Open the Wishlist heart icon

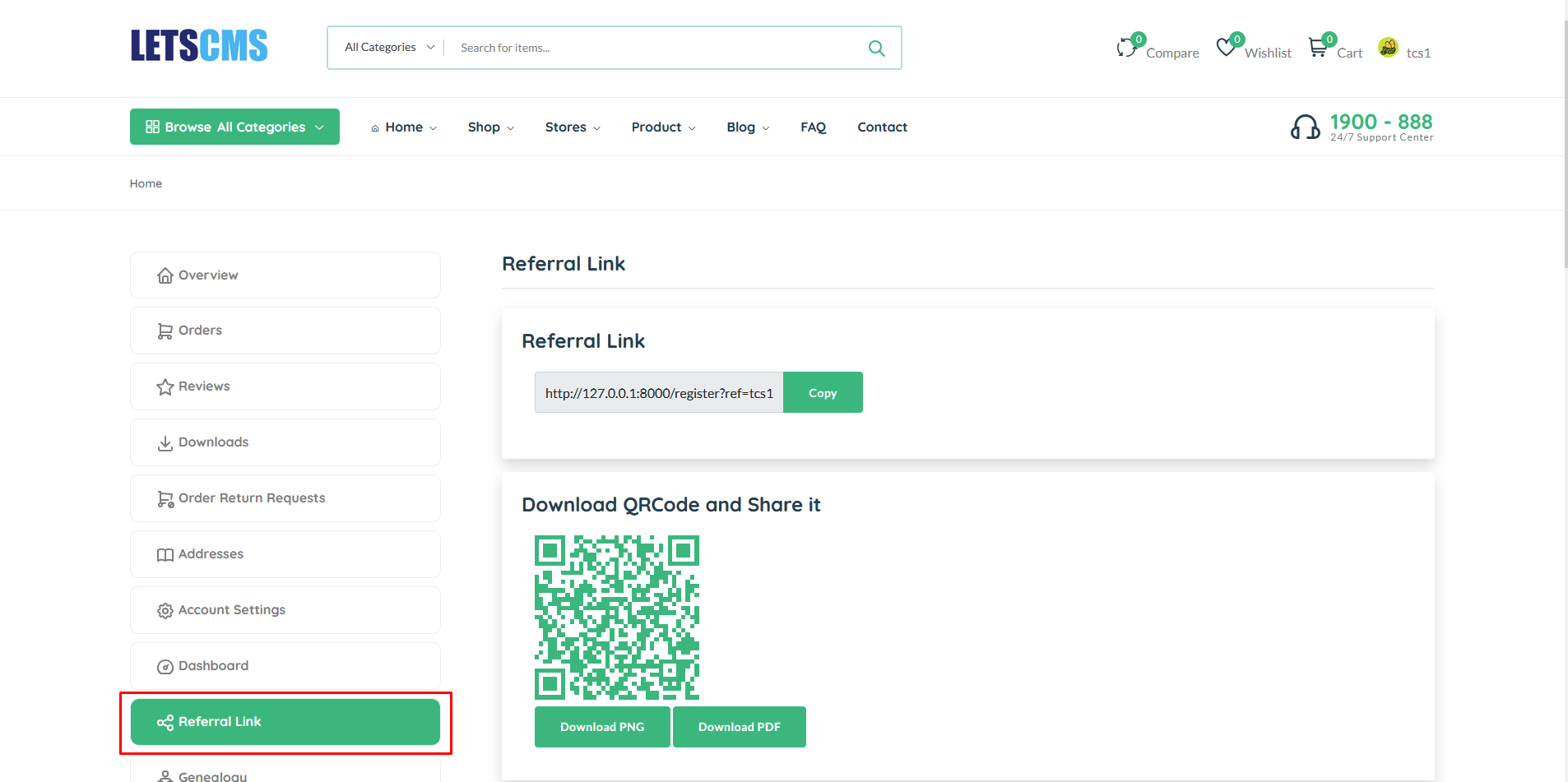(1227, 47)
